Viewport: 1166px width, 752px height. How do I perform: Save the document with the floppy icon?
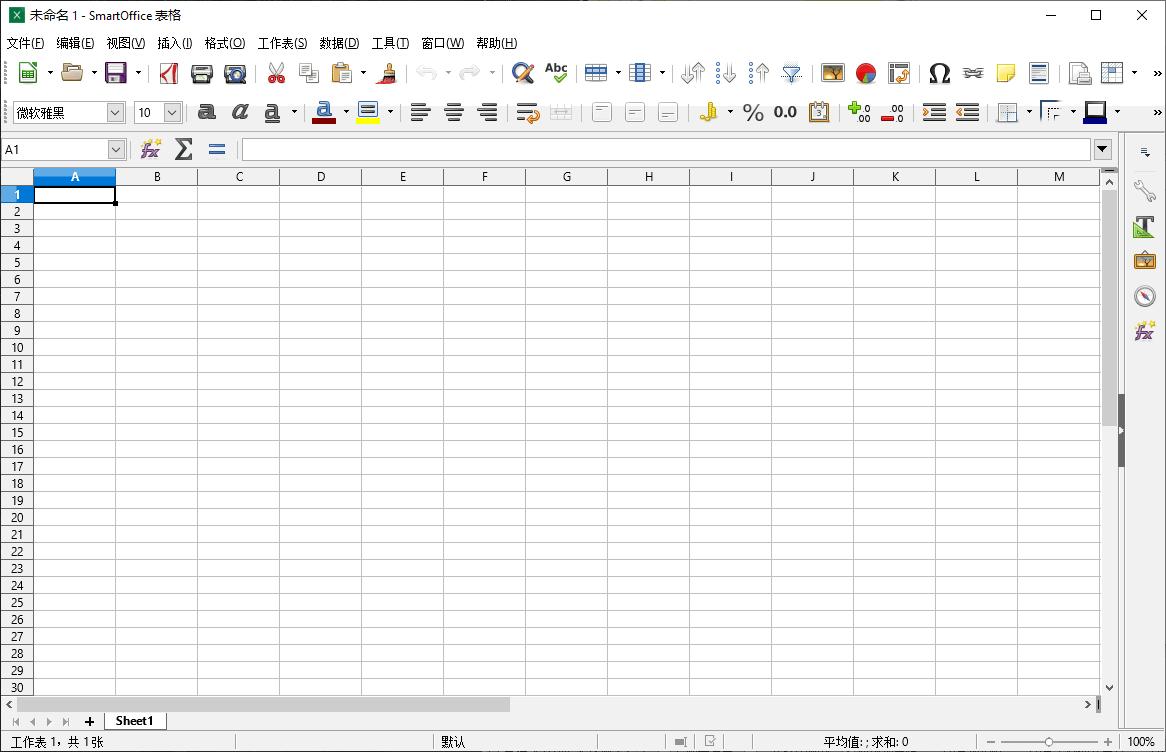point(116,73)
